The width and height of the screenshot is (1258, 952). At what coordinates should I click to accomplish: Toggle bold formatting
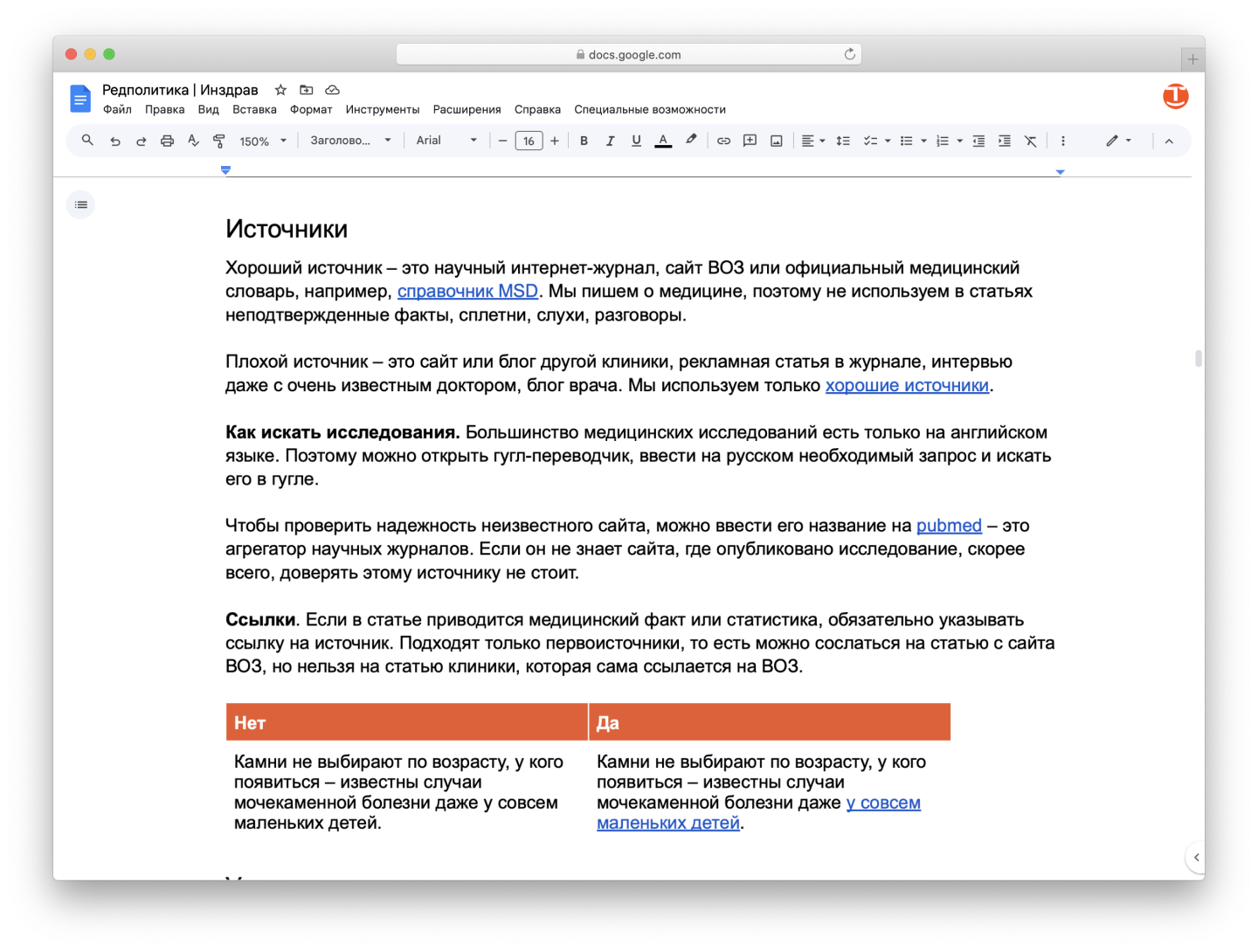(x=584, y=141)
